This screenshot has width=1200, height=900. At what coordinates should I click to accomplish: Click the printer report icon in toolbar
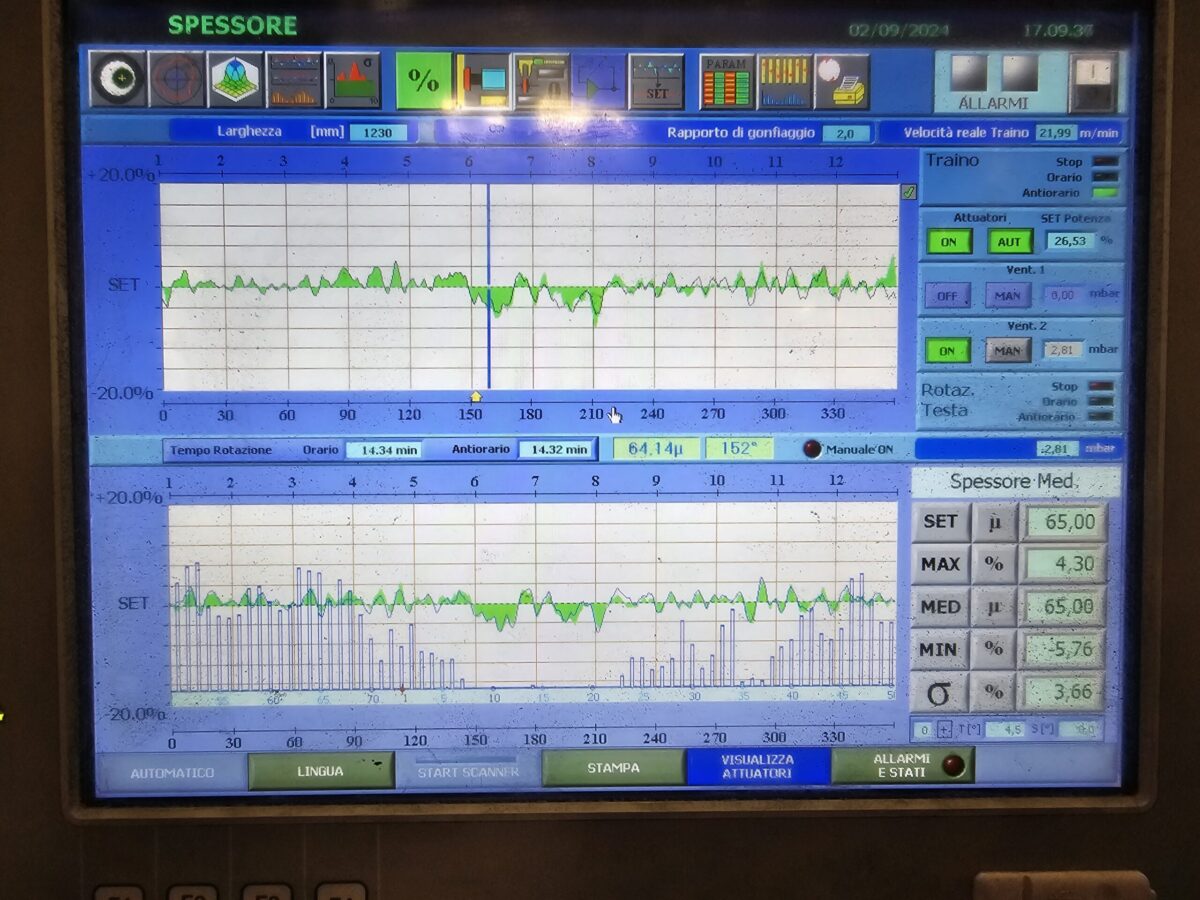click(x=841, y=81)
